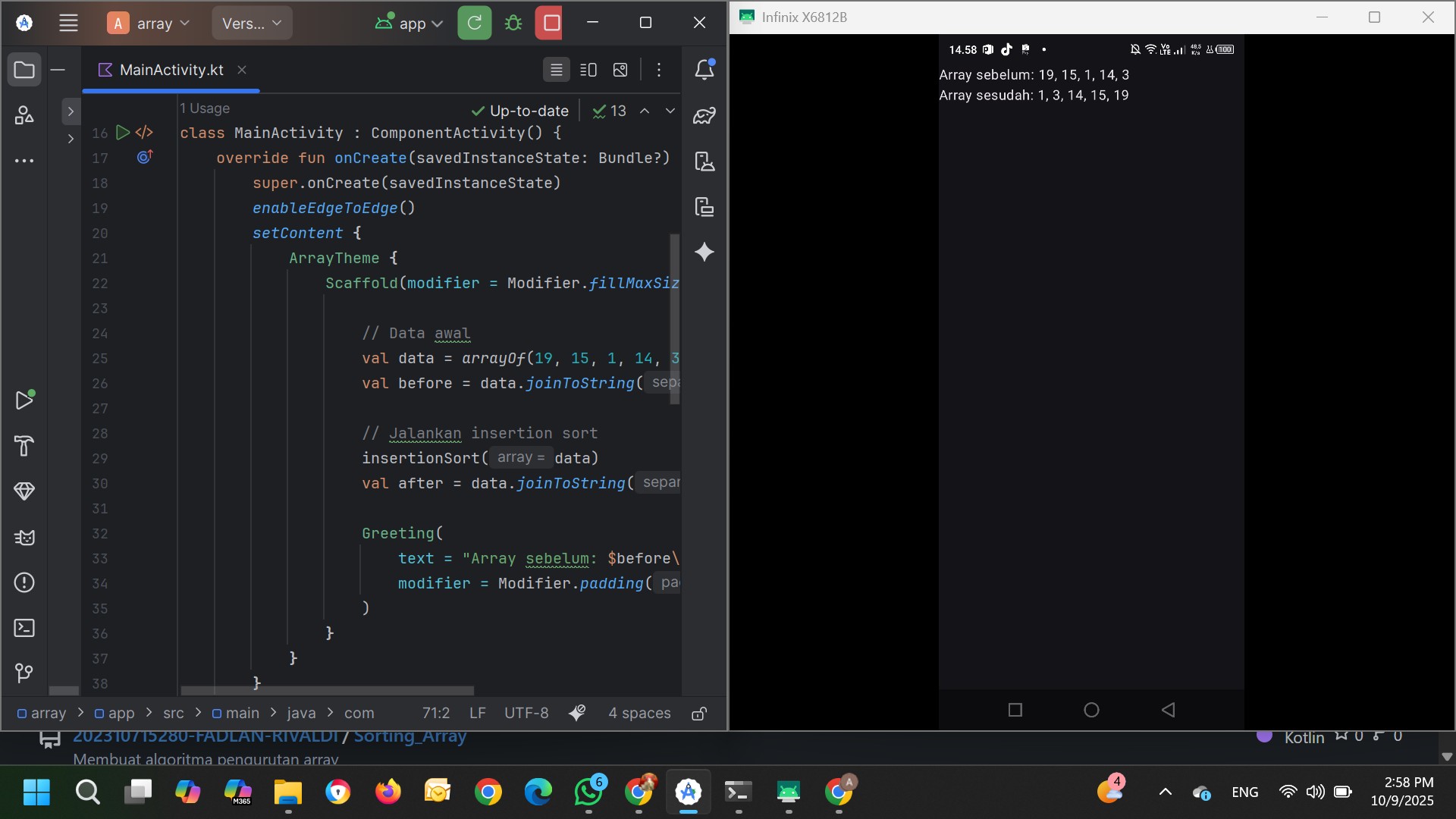Open the Version control dropdown

252,24
